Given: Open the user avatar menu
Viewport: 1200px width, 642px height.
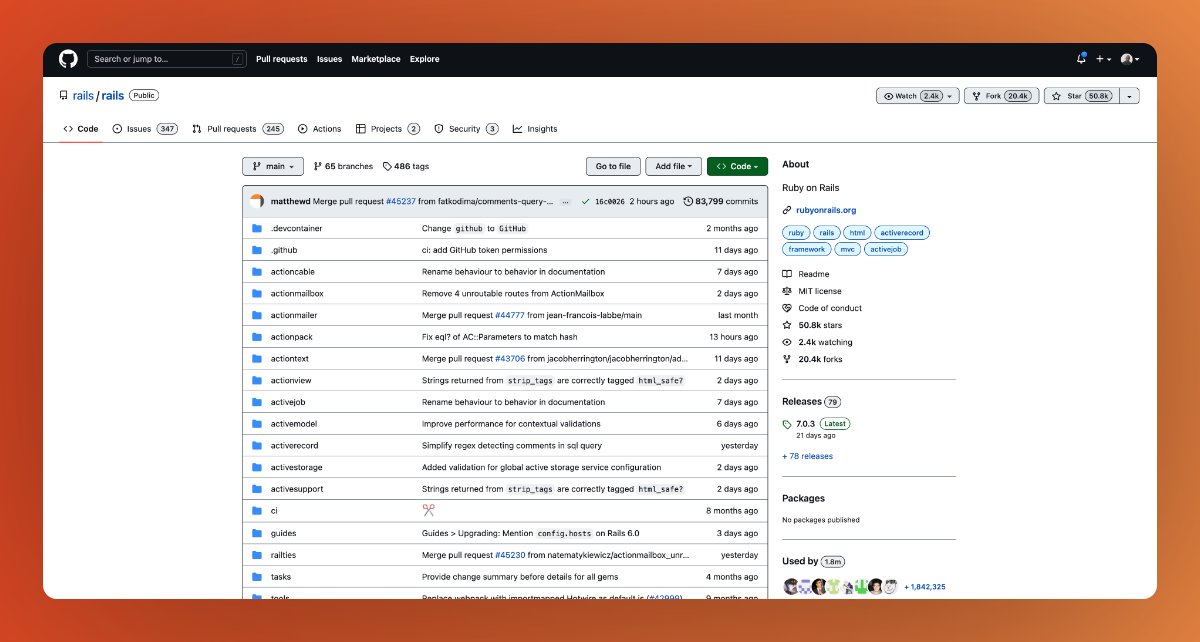Looking at the screenshot, I should pyautogui.click(x=1130, y=59).
